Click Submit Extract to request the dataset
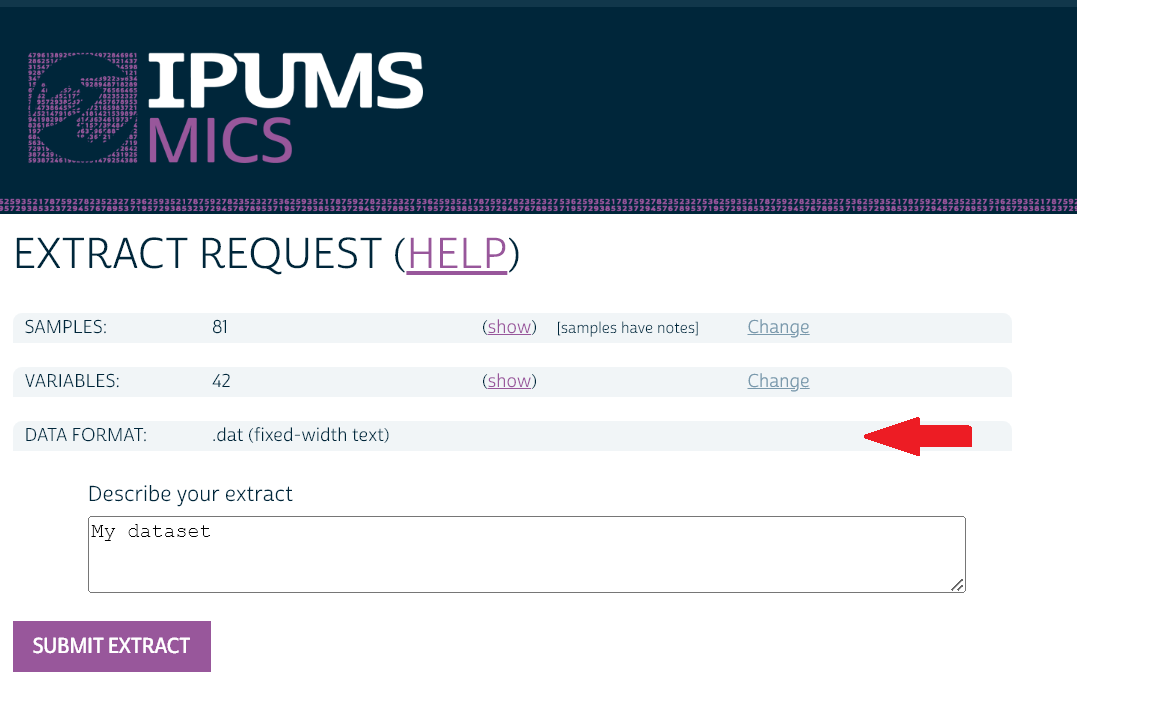This screenshot has width=1152, height=705. [111, 646]
